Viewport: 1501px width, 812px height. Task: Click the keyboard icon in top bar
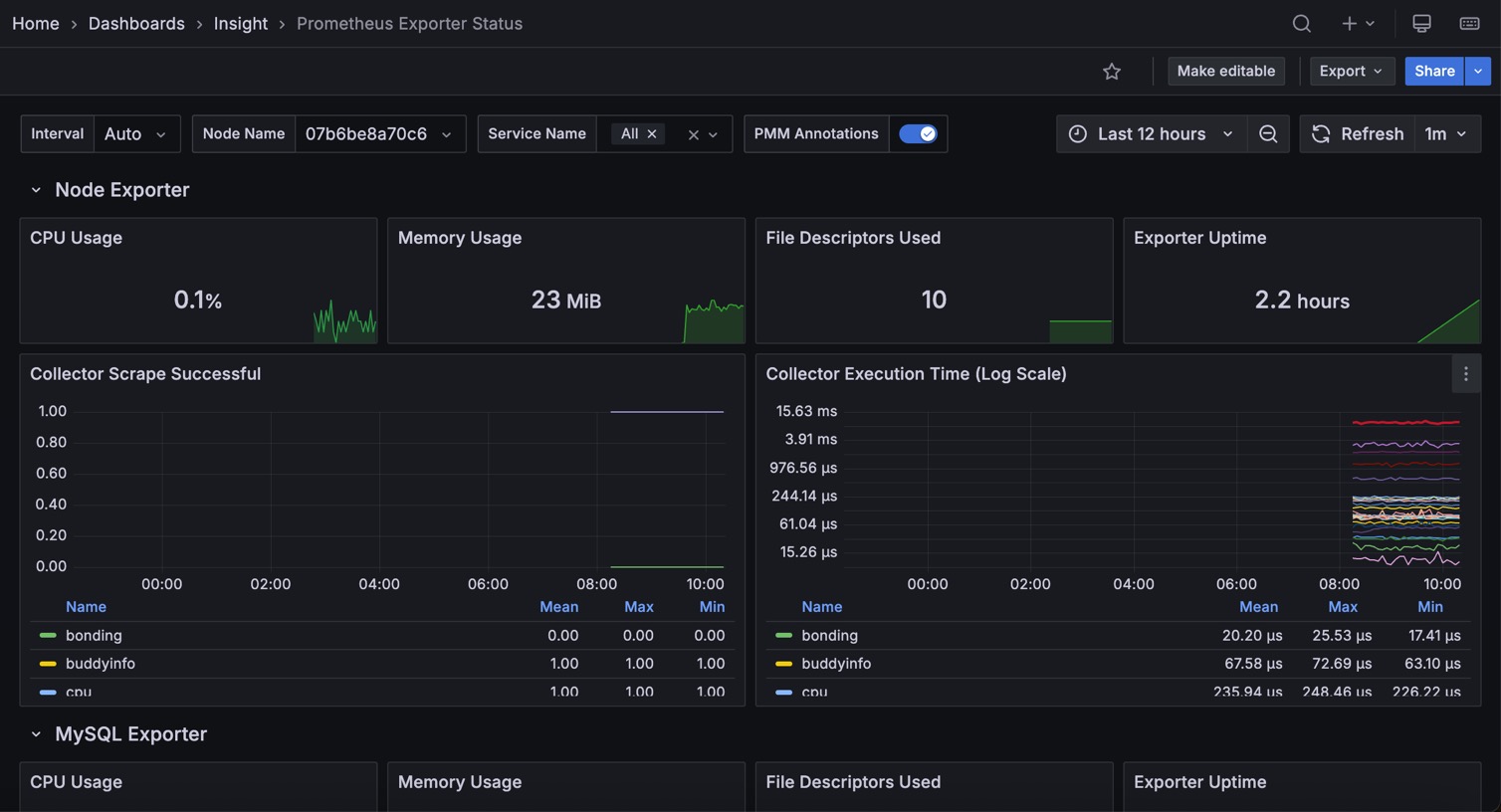[x=1469, y=24]
